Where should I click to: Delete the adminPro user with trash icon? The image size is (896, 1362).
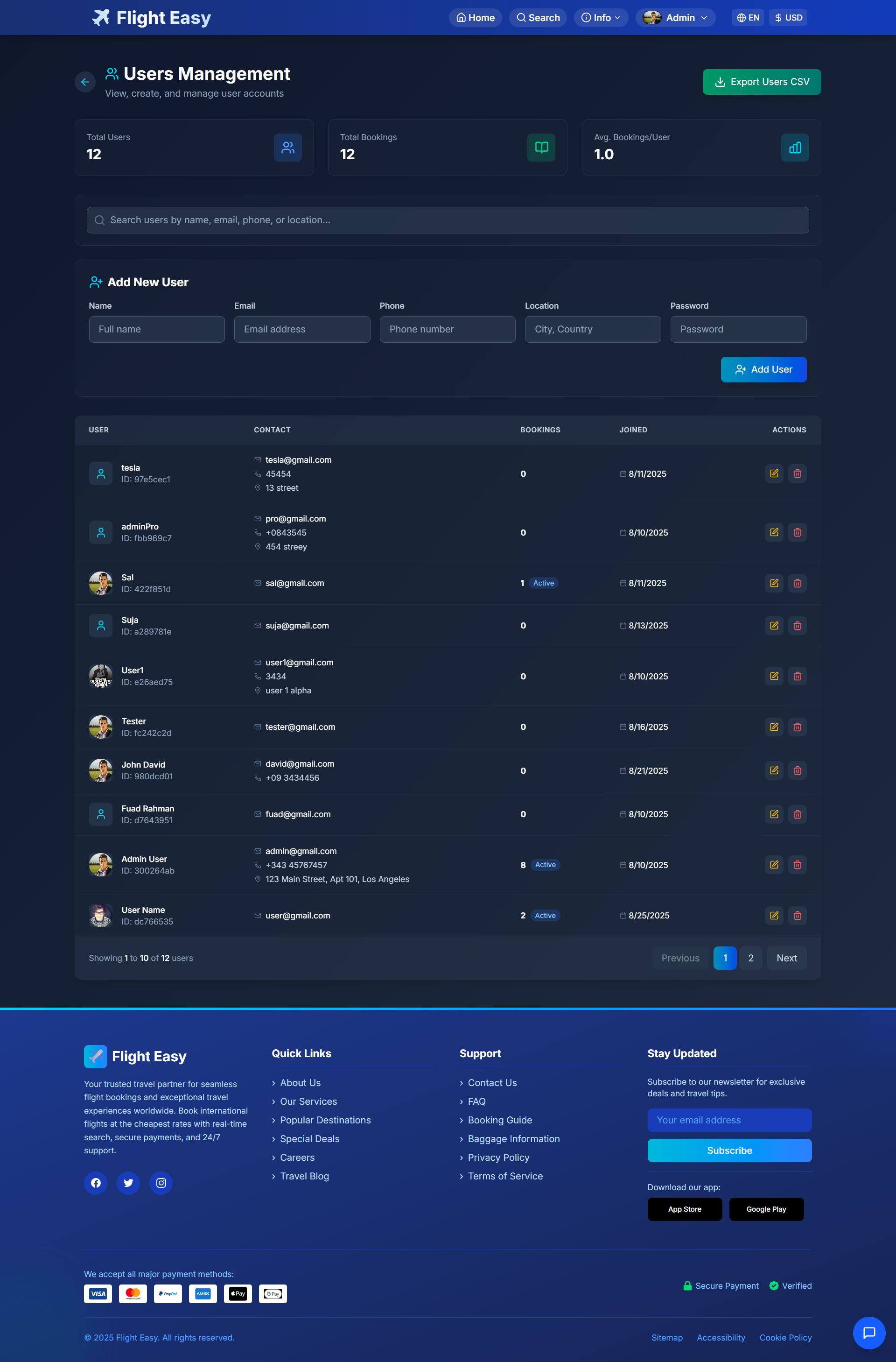797,532
